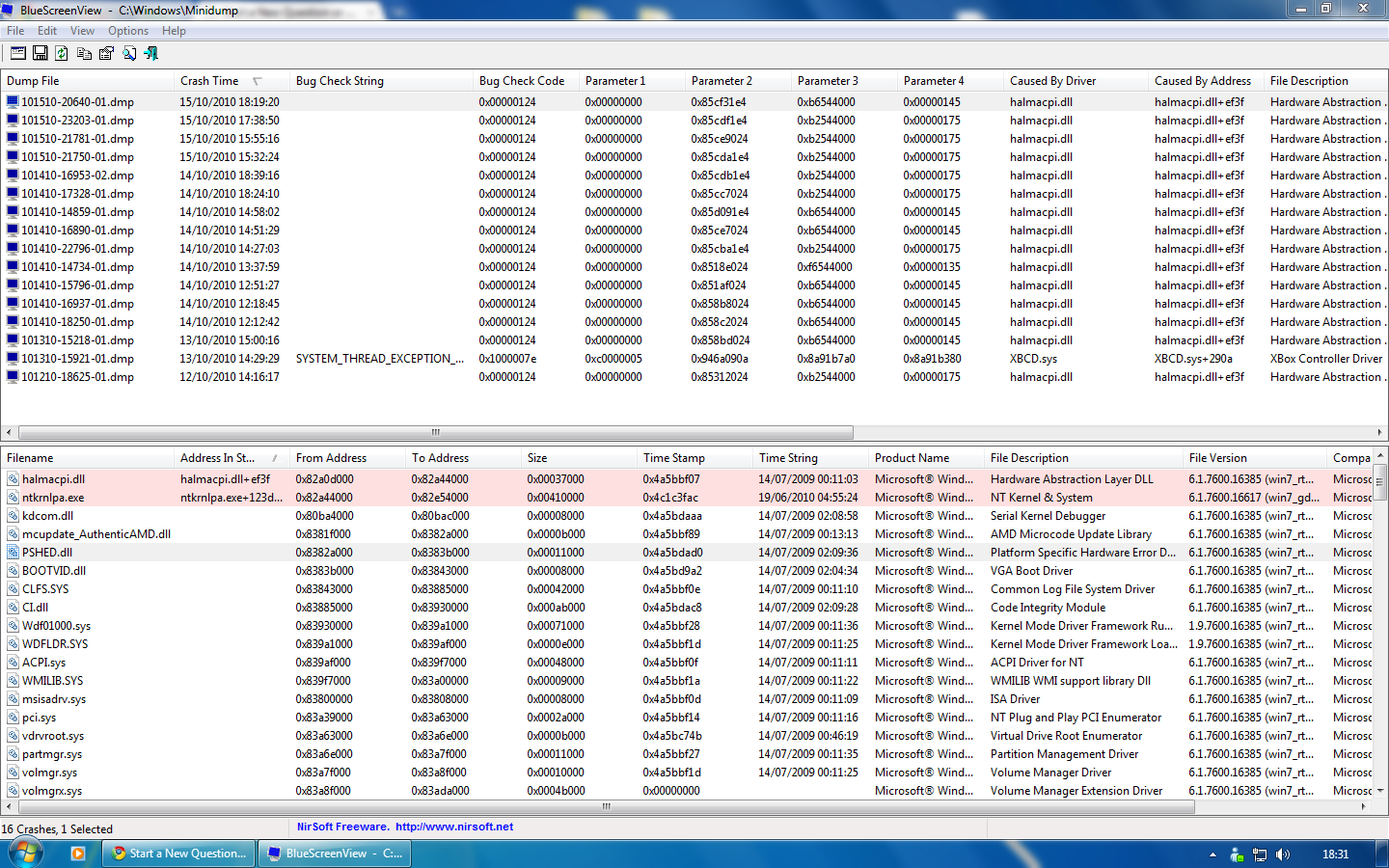Open the View menu

[82, 31]
